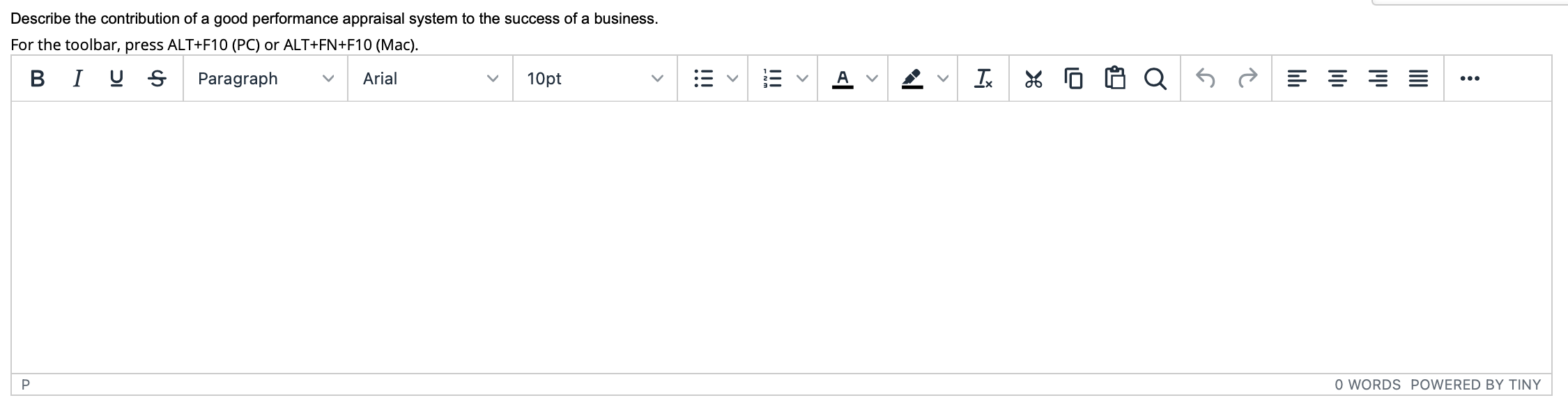Justify the text

(1418, 79)
